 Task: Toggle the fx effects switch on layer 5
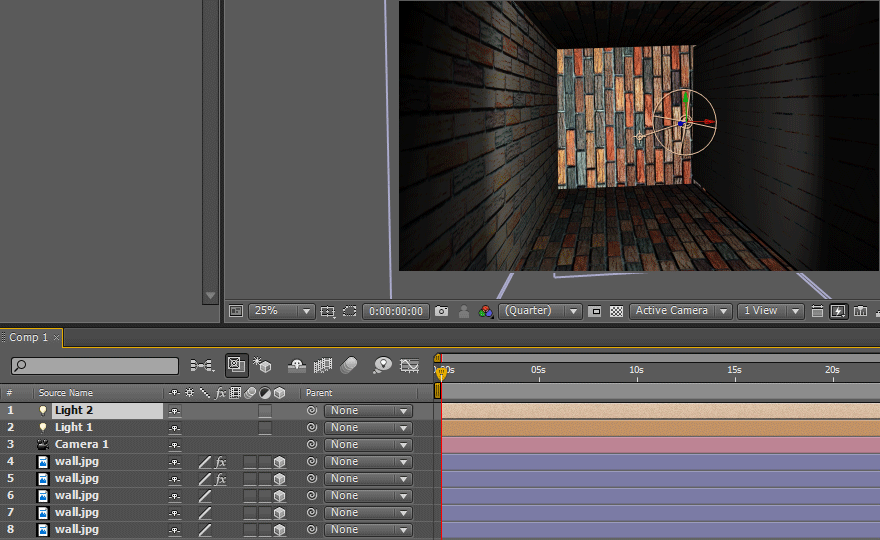pyautogui.click(x=221, y=479)
